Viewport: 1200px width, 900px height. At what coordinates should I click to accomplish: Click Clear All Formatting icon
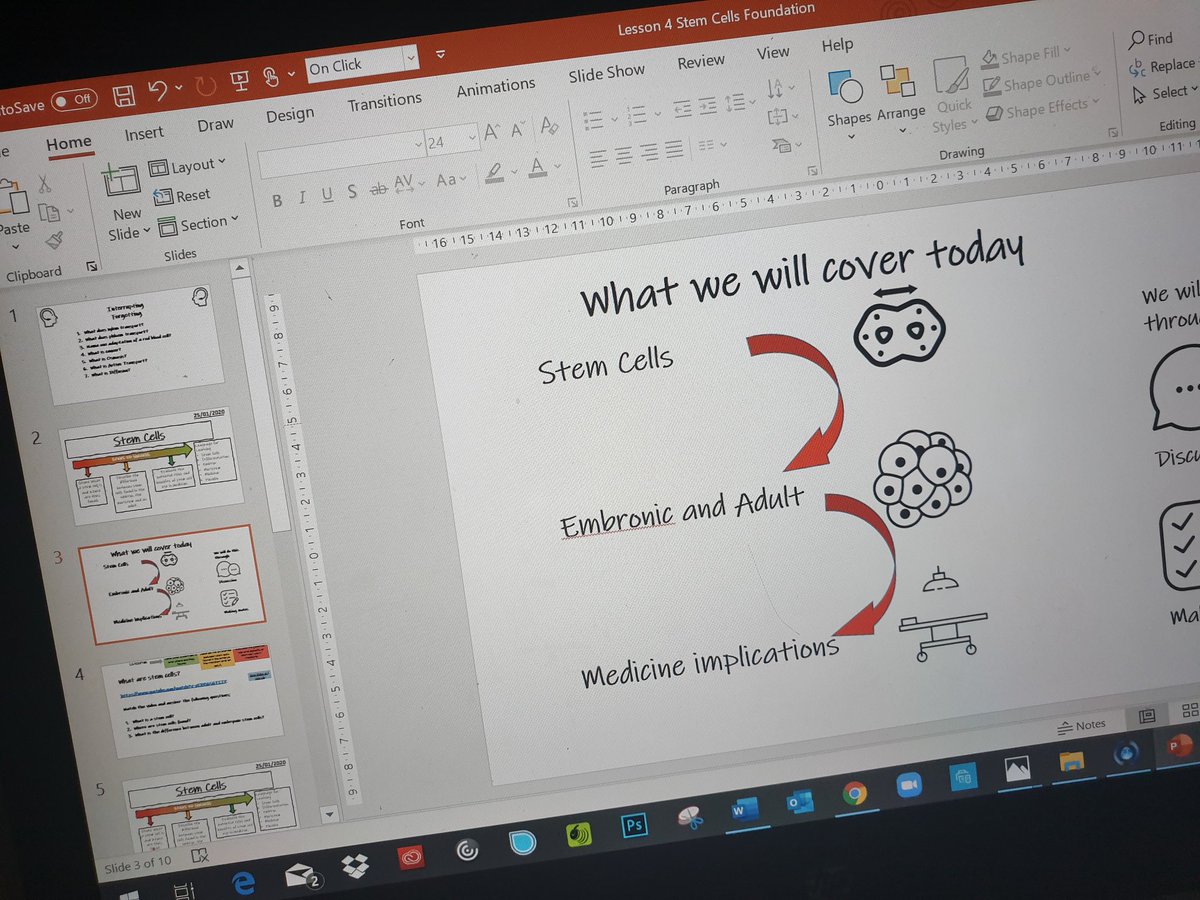point(548,127)
